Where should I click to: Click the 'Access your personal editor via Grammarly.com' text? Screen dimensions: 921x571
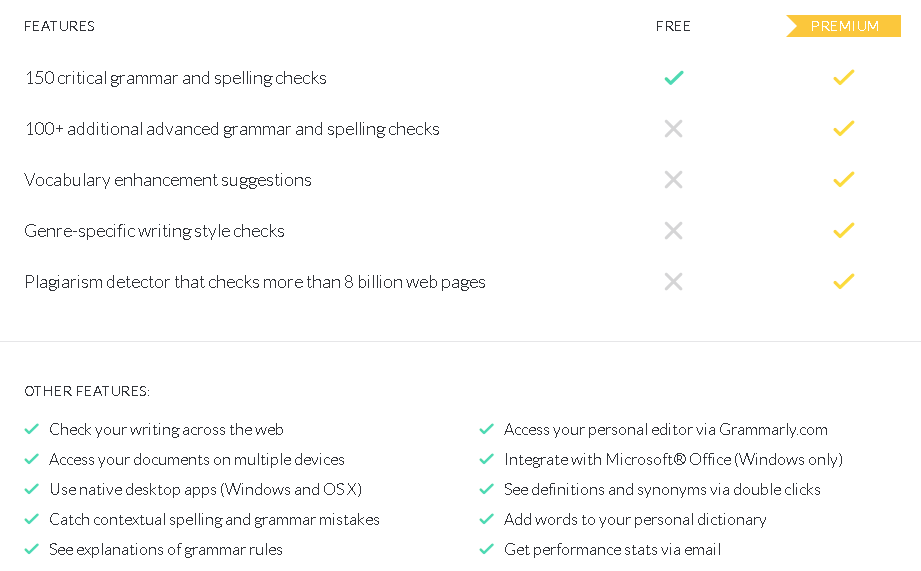pyautogui.click(x=665, y=429)
